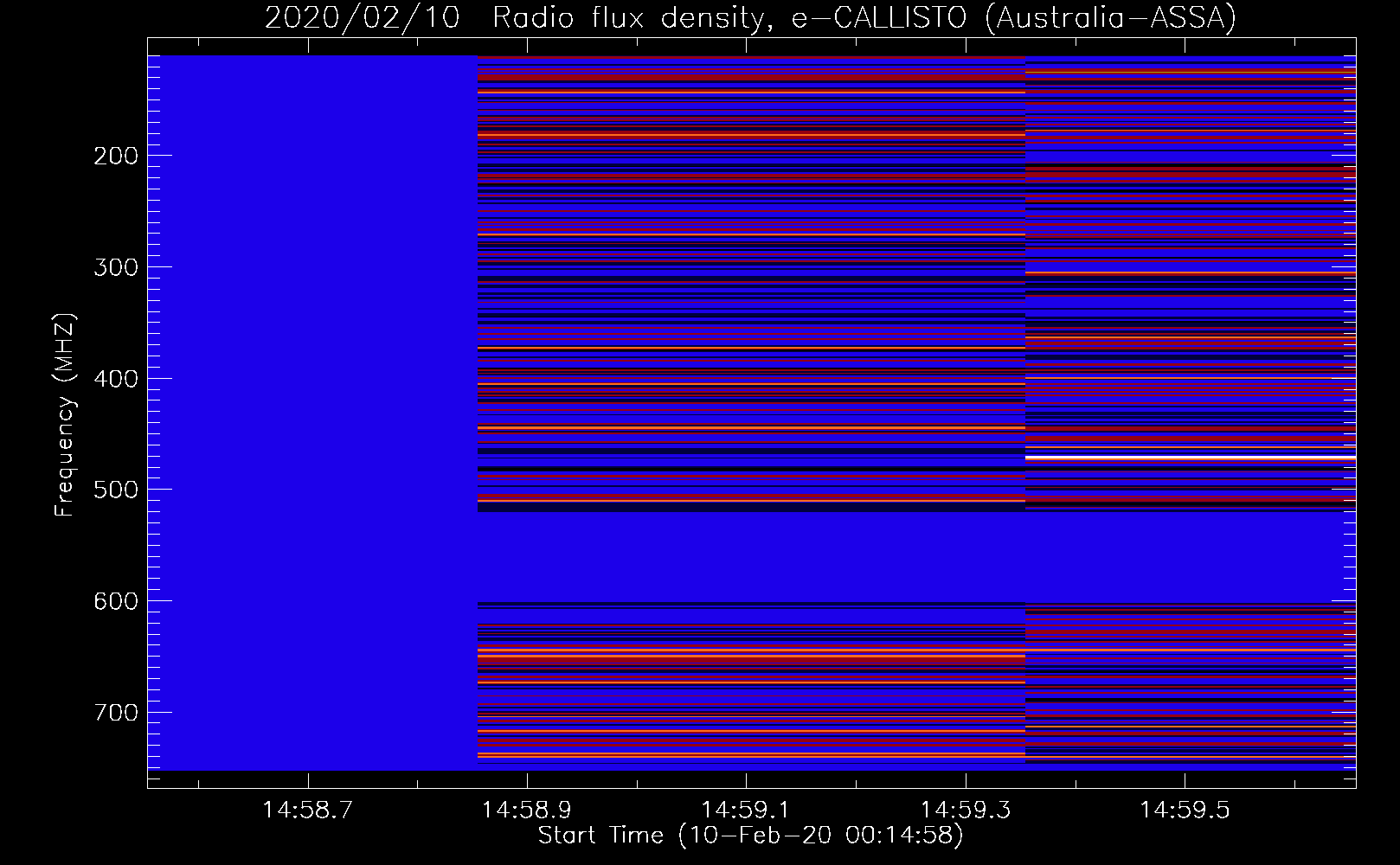Click the 600 frequency tick label
The width and height of the screenshot is (1400, 865).
tap(115, 601)
